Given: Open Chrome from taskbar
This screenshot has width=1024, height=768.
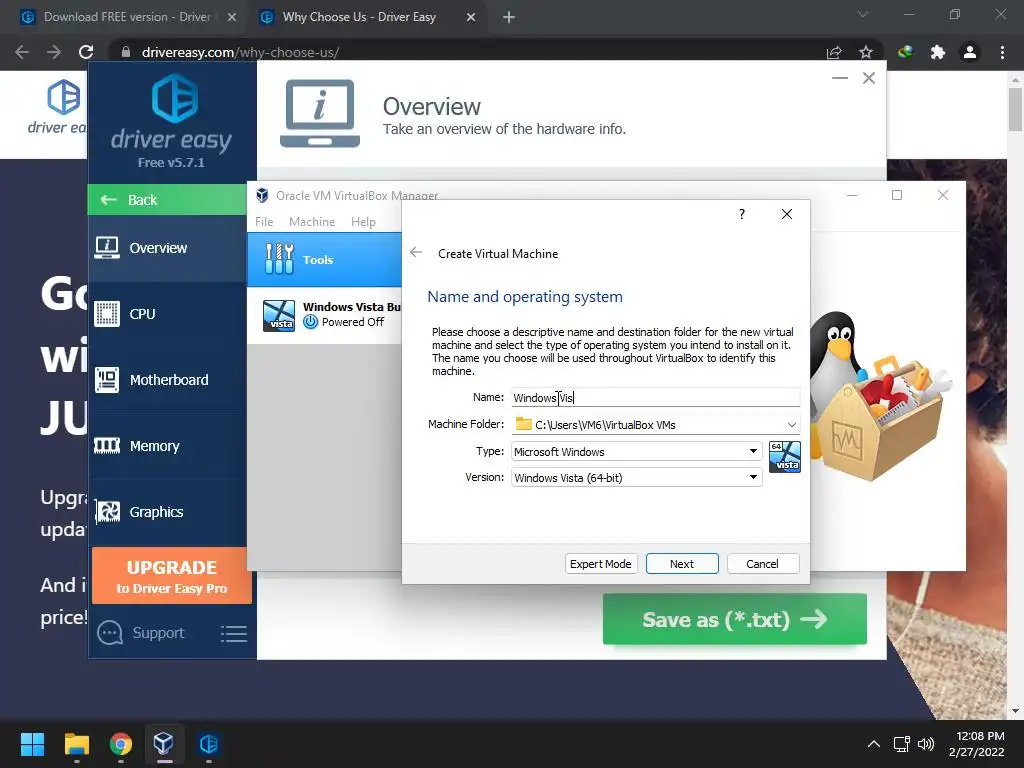Looking at the screenshot, I should pos(120,744).
